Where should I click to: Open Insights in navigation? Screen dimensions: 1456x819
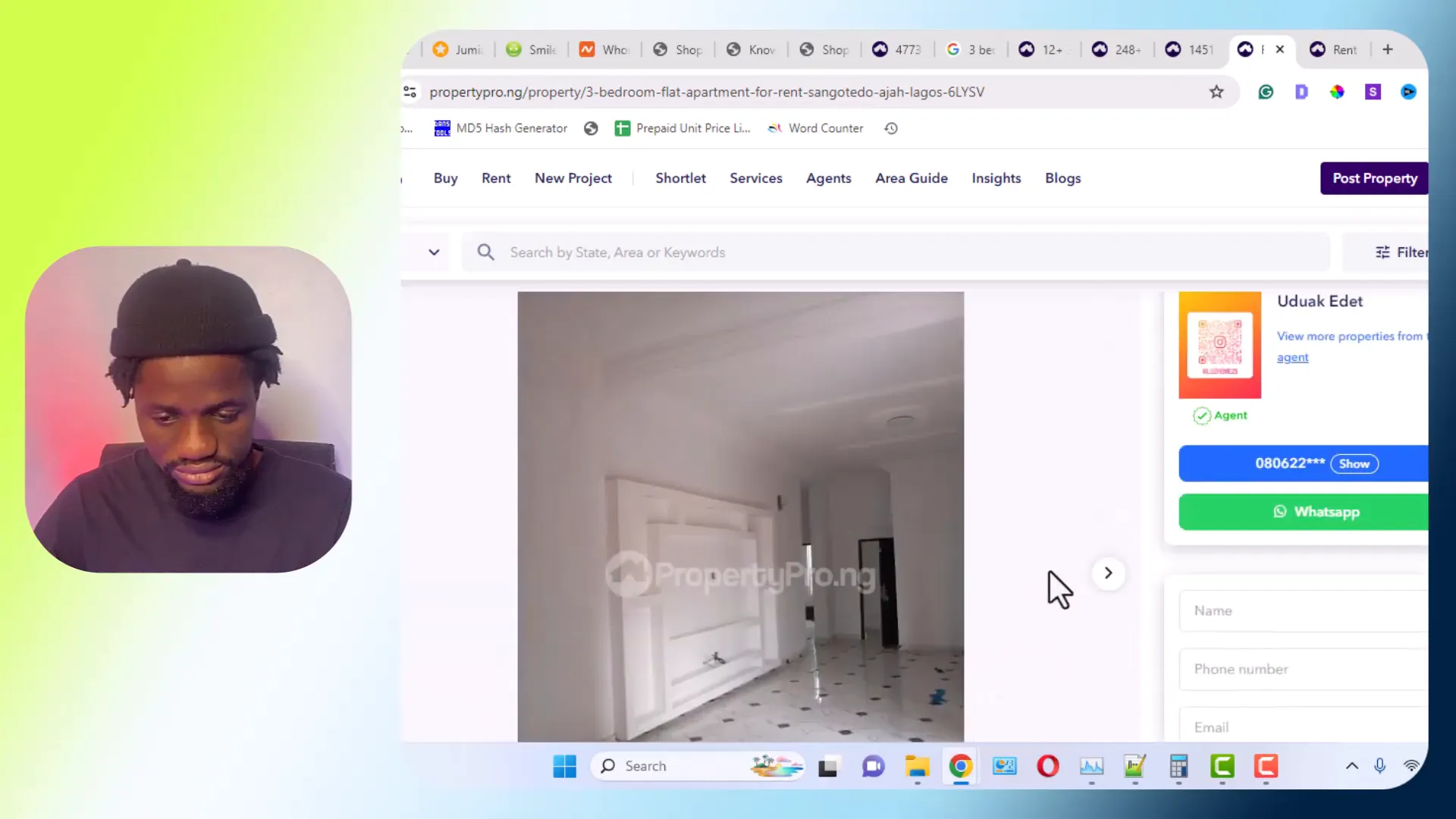[x=996, y=178]
